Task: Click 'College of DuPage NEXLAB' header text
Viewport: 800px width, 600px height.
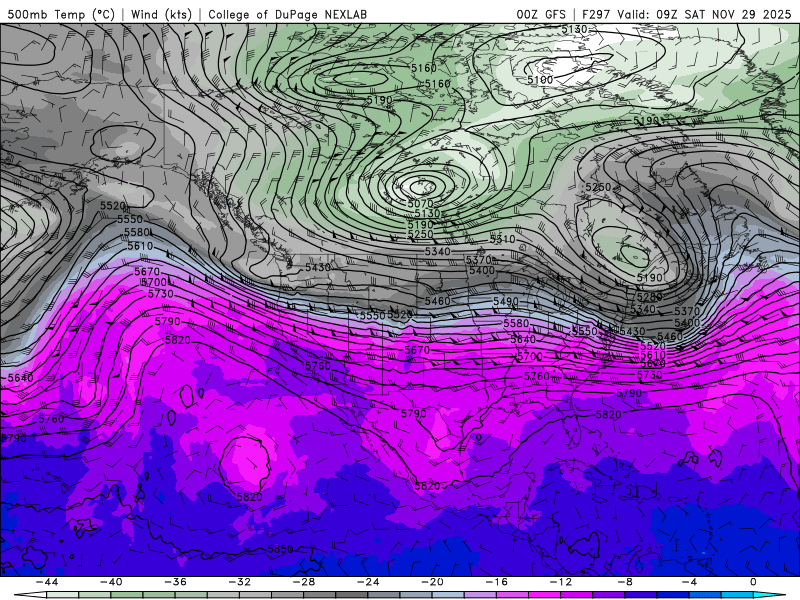Action: 287,14
